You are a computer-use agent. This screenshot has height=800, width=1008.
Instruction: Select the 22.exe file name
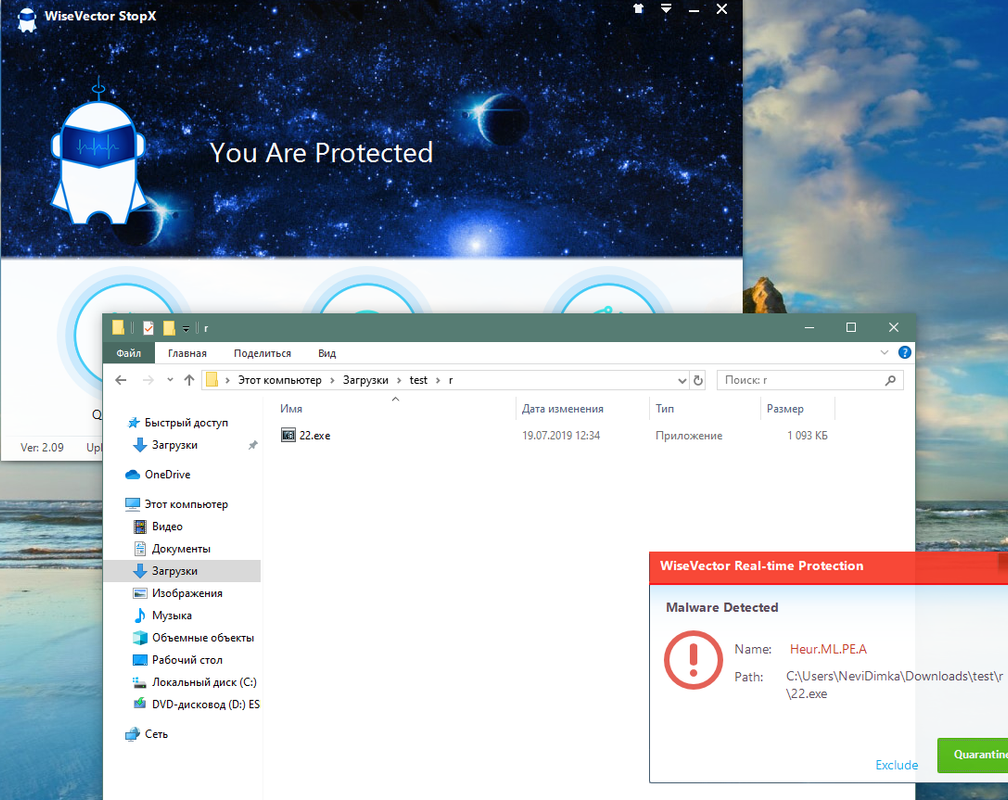315,435
